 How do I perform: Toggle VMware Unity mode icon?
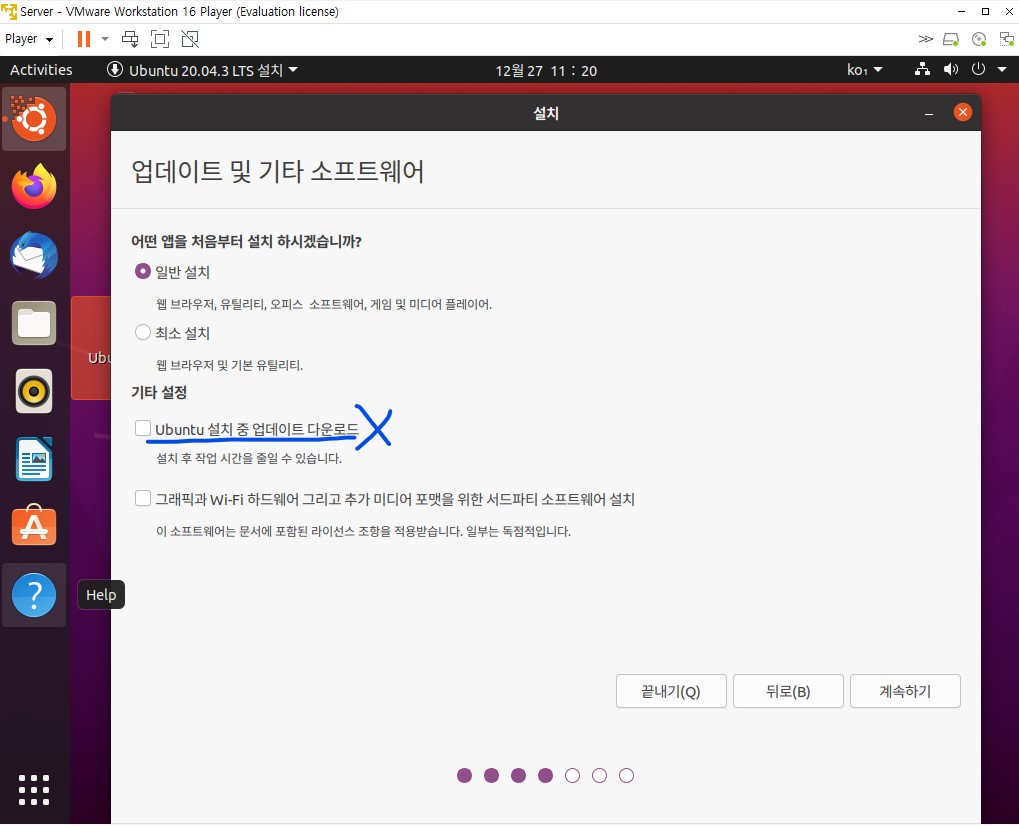pos(190,39)
